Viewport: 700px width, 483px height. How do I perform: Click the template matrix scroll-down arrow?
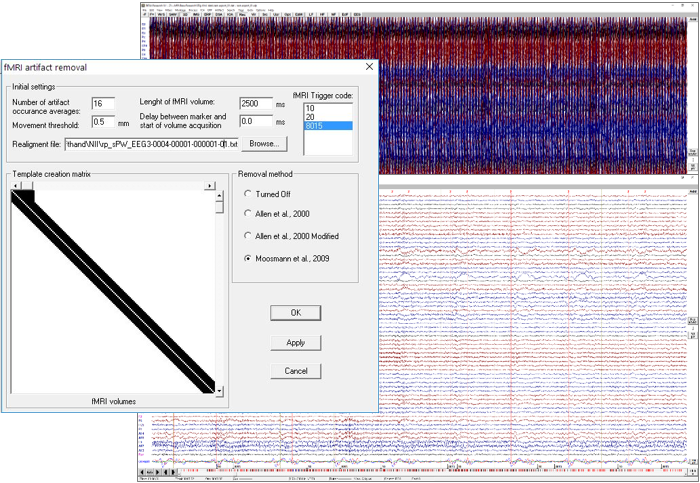[219, 391]
